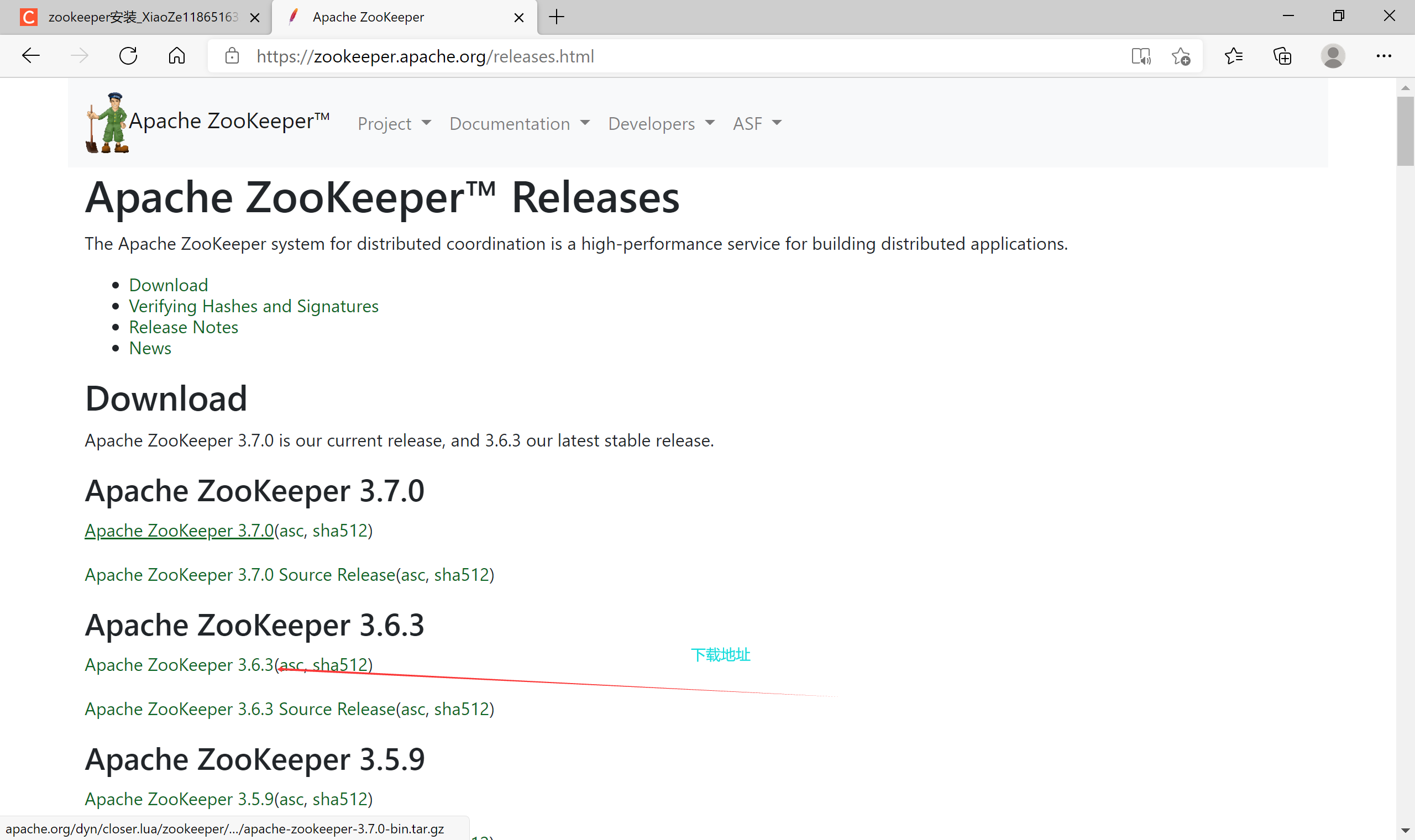Expand the Documentation dropdown menu
This screenshot has height=840, width=1415.
tap(519, 123)
